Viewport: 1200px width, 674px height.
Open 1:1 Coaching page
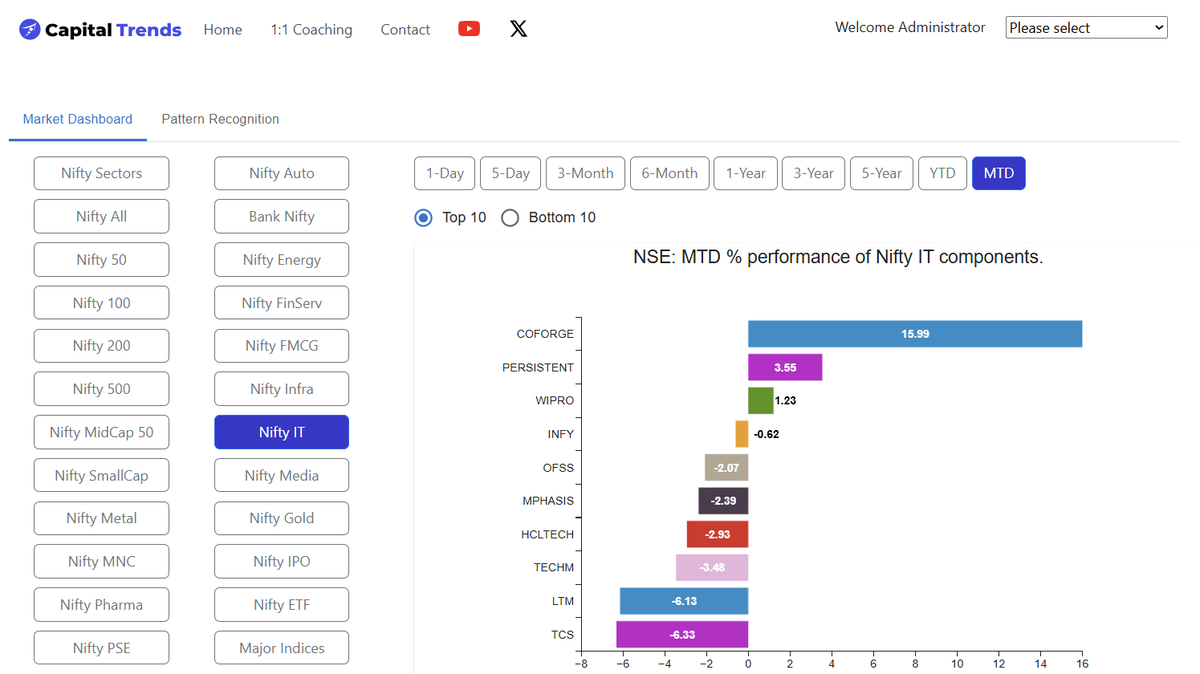pyautogui.click(x=311, y=30)
